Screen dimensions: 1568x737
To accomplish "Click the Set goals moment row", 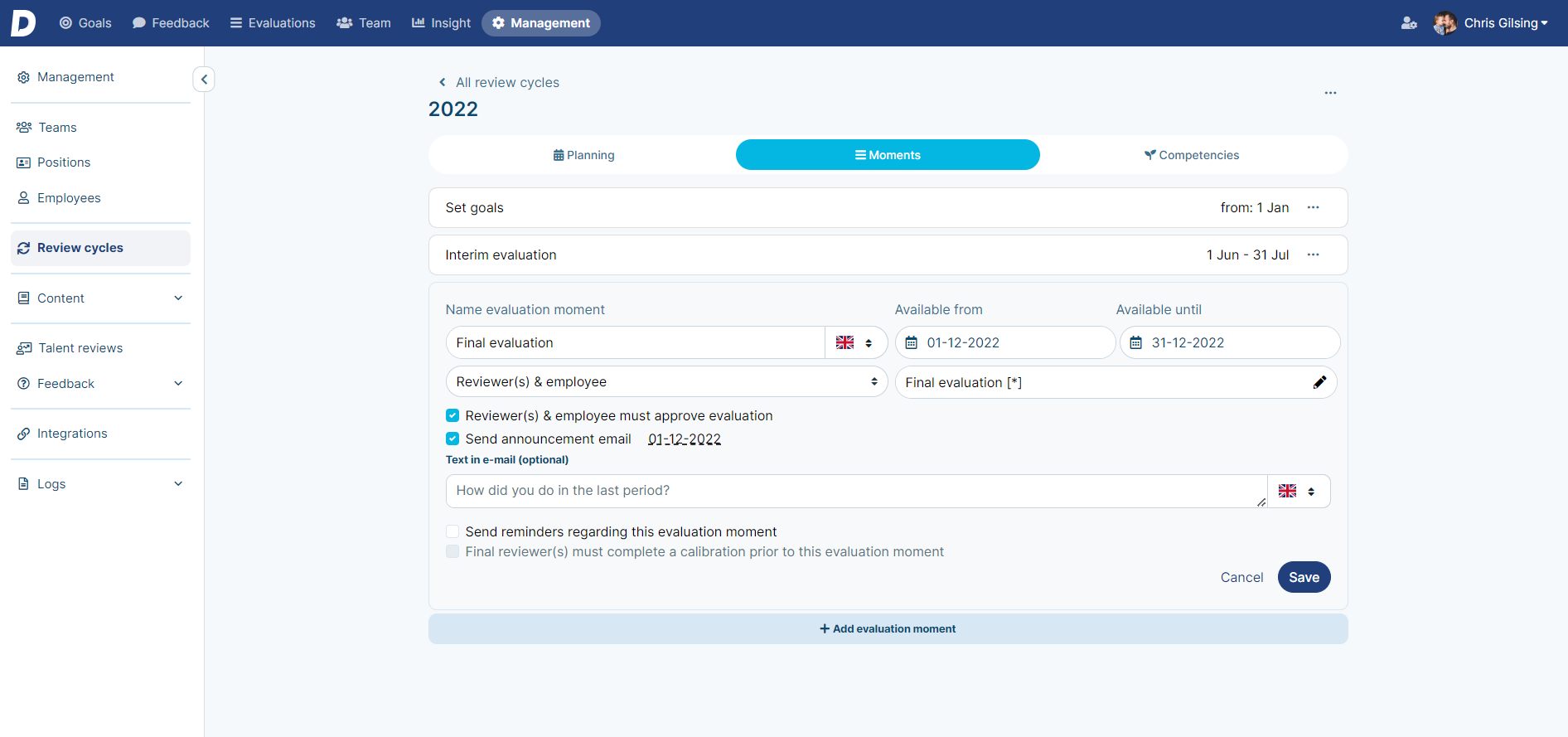I will (888, 208).
